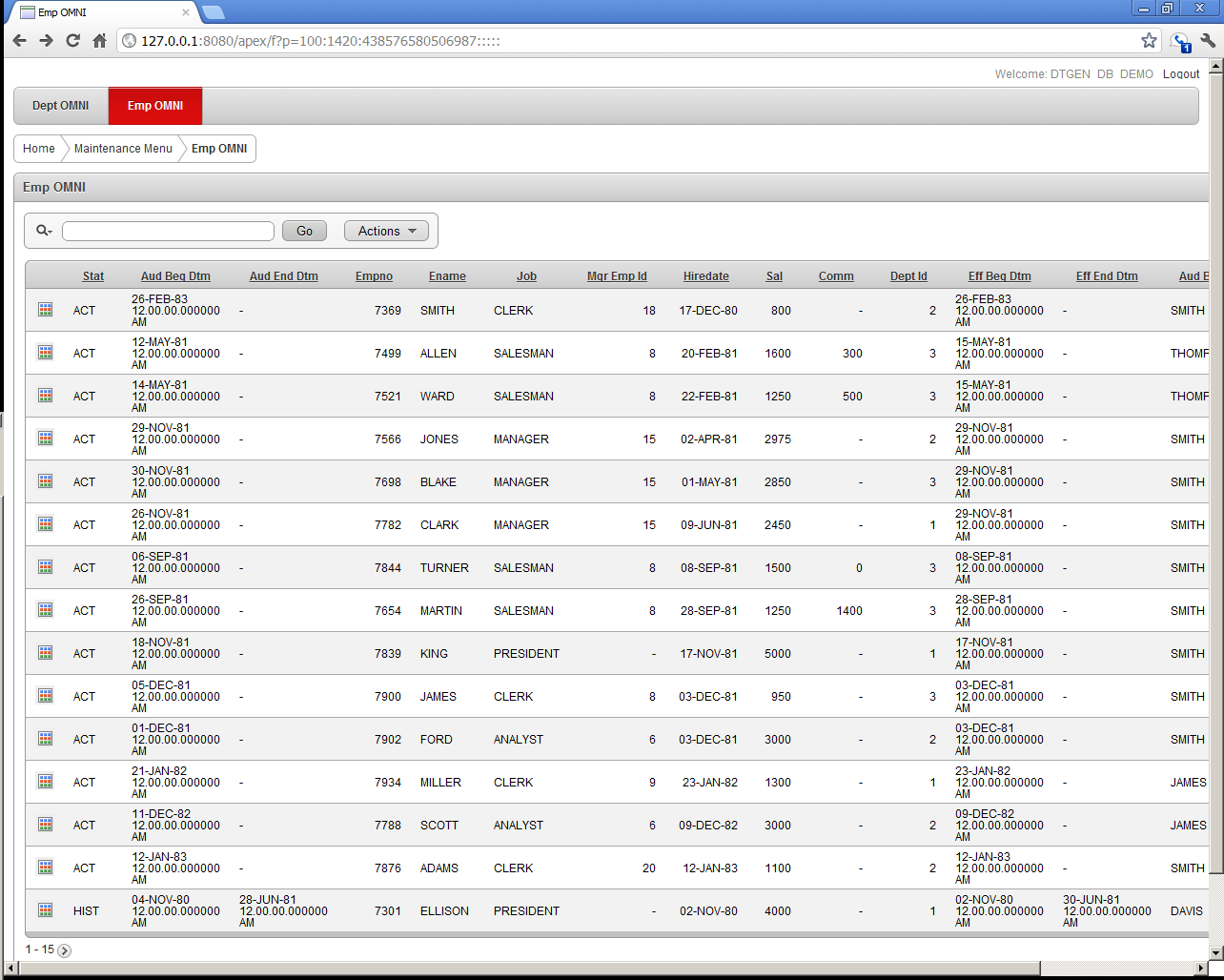Image resolution: width=1224 pixels, height=980 pixels.
Task: Open the row editor icon for SMITH
Action: (44, 309)
